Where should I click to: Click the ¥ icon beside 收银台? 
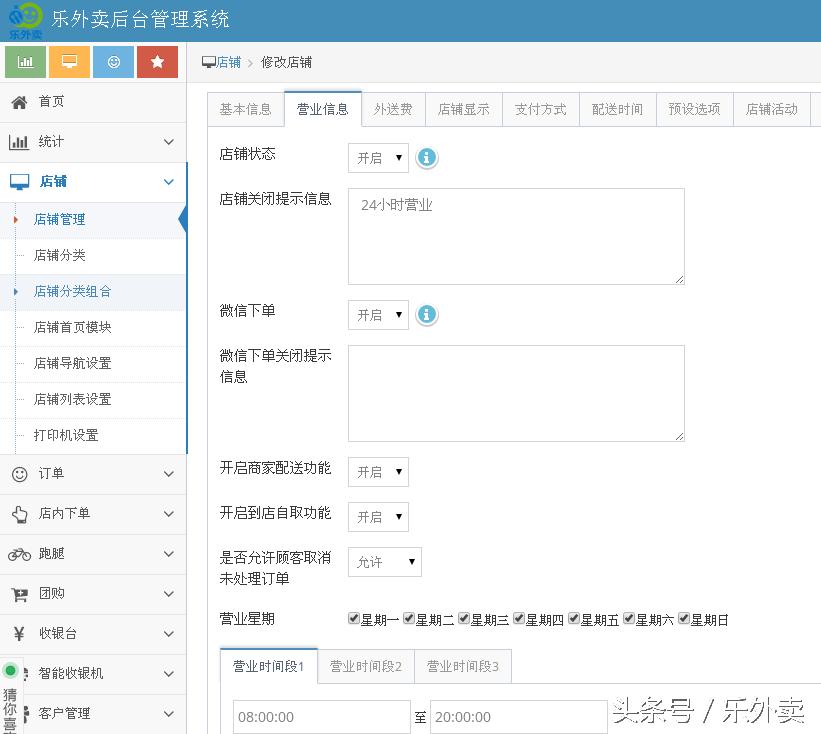17,634
